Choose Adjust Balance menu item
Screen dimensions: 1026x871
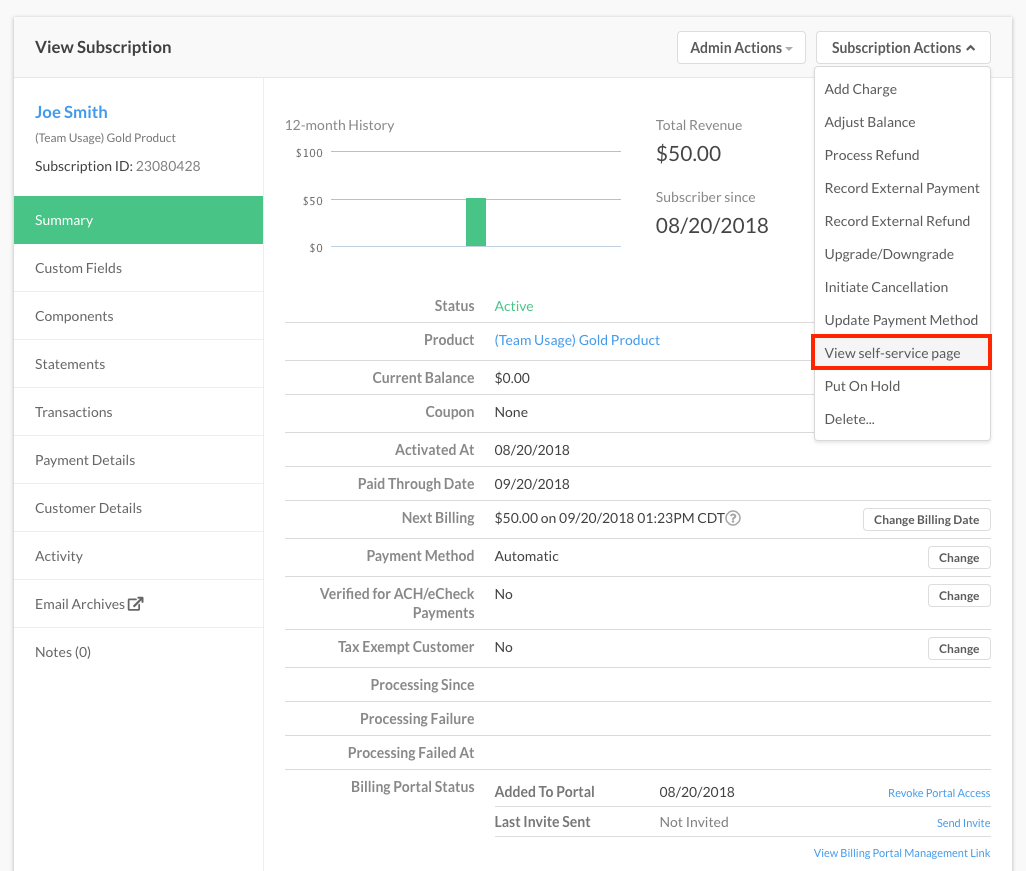(902, 122)
